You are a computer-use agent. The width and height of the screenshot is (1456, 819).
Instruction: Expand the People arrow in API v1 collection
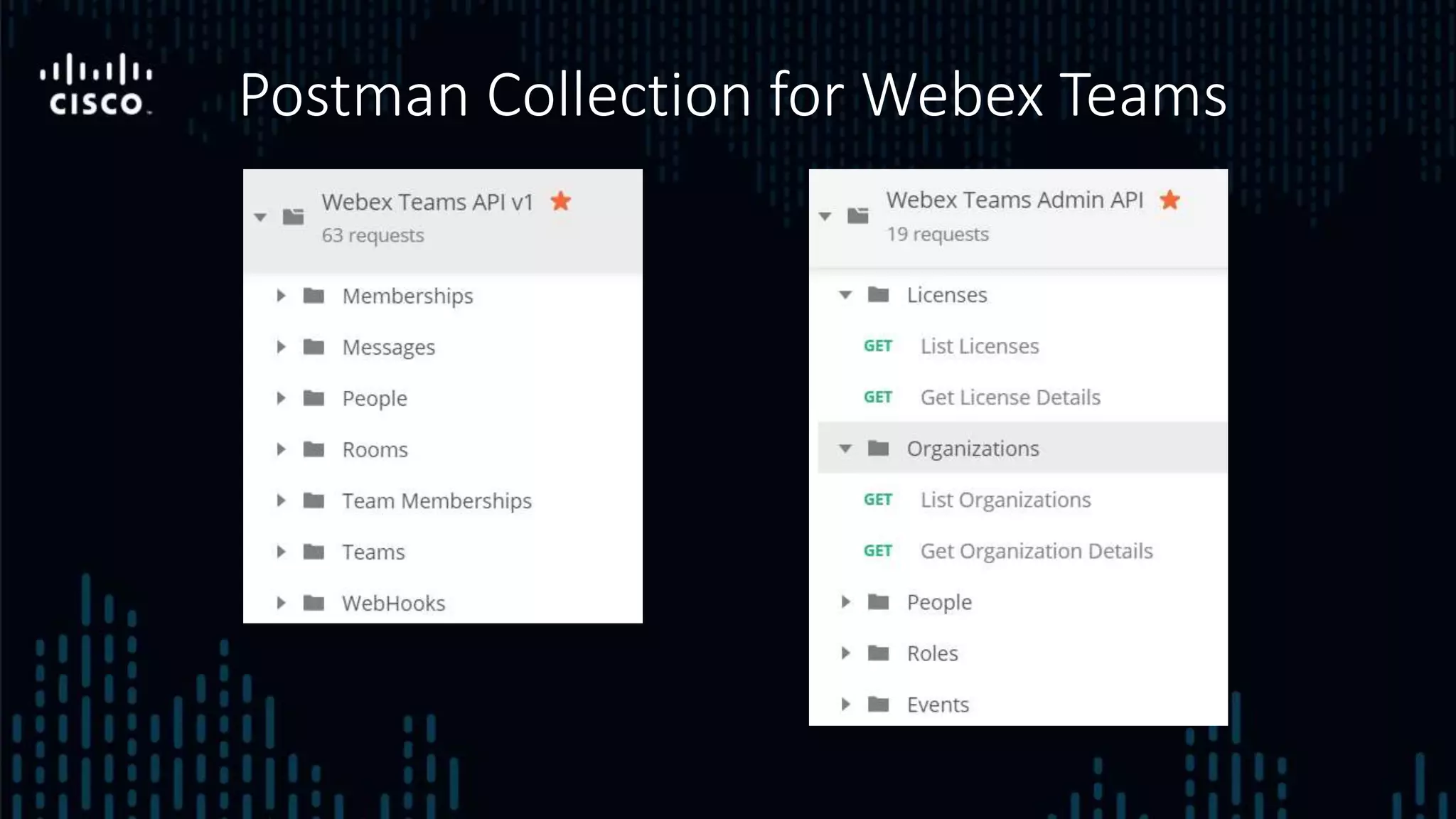[x=281, y=397]
